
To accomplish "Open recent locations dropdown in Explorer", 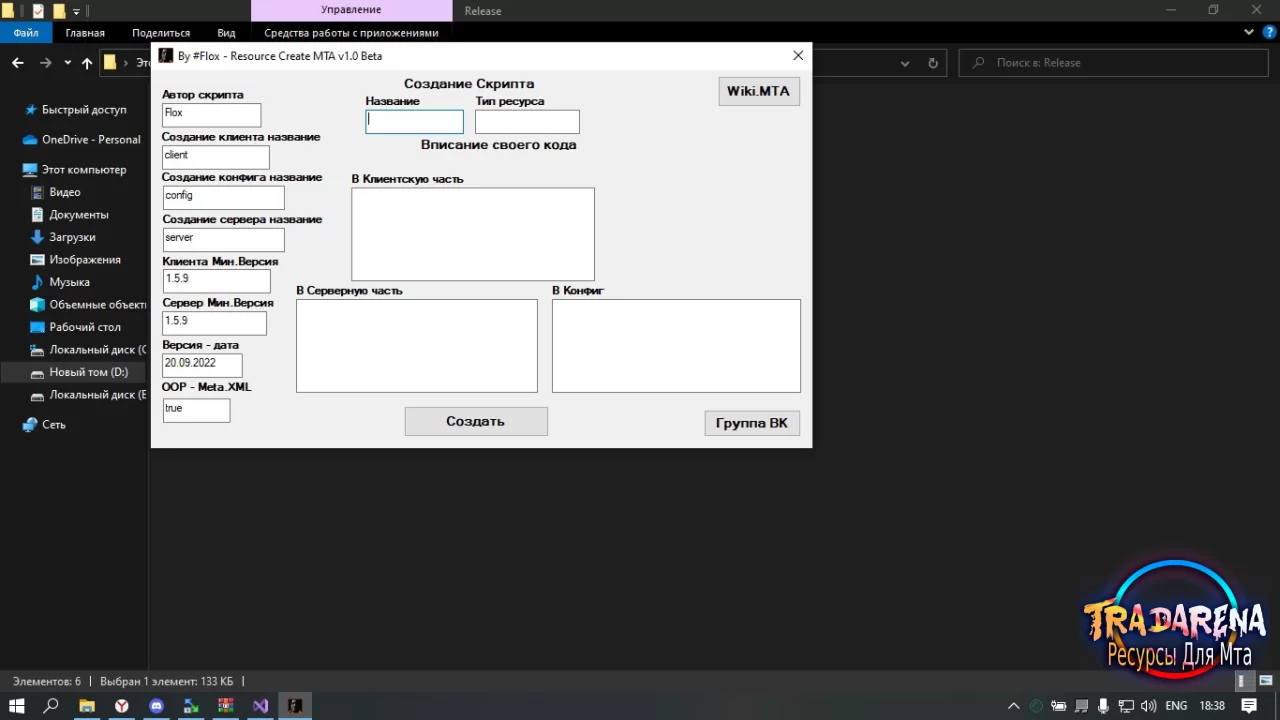I will (x=67, y=62).
